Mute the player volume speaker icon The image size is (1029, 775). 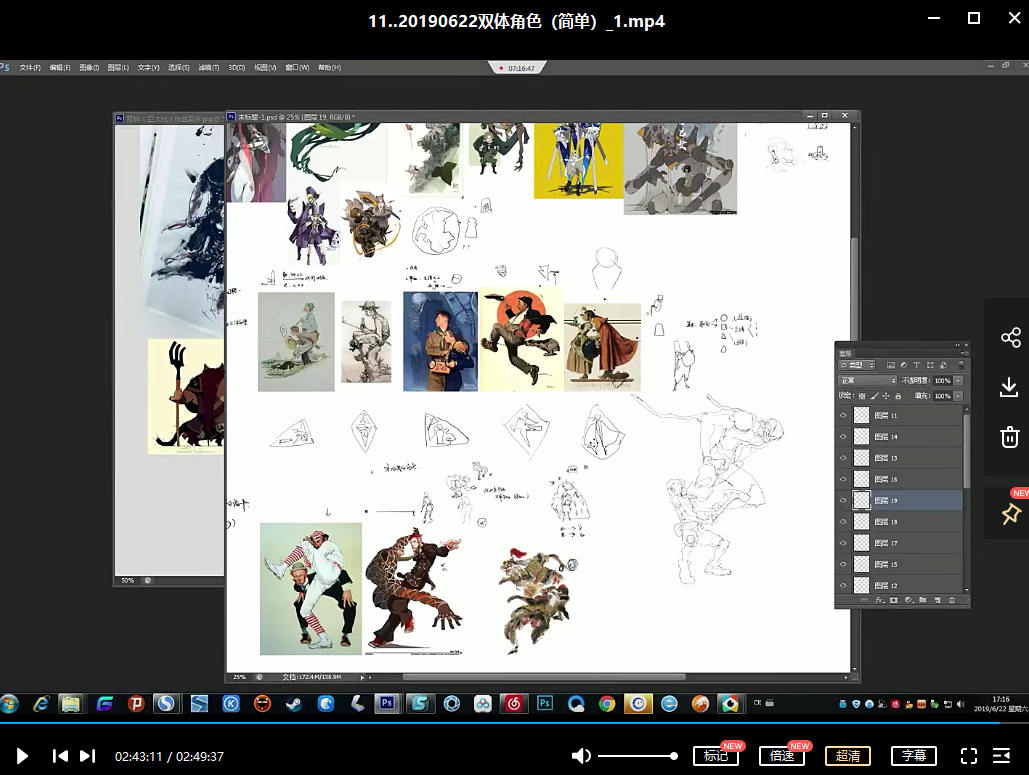click(580, 756)
